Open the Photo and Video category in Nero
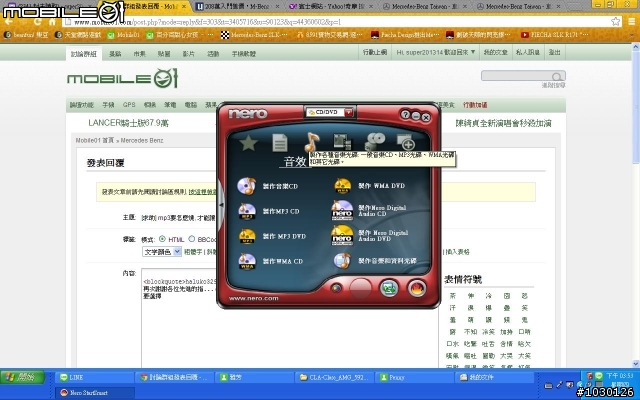This screenshot has width=640, height=400. click(342, 142)
